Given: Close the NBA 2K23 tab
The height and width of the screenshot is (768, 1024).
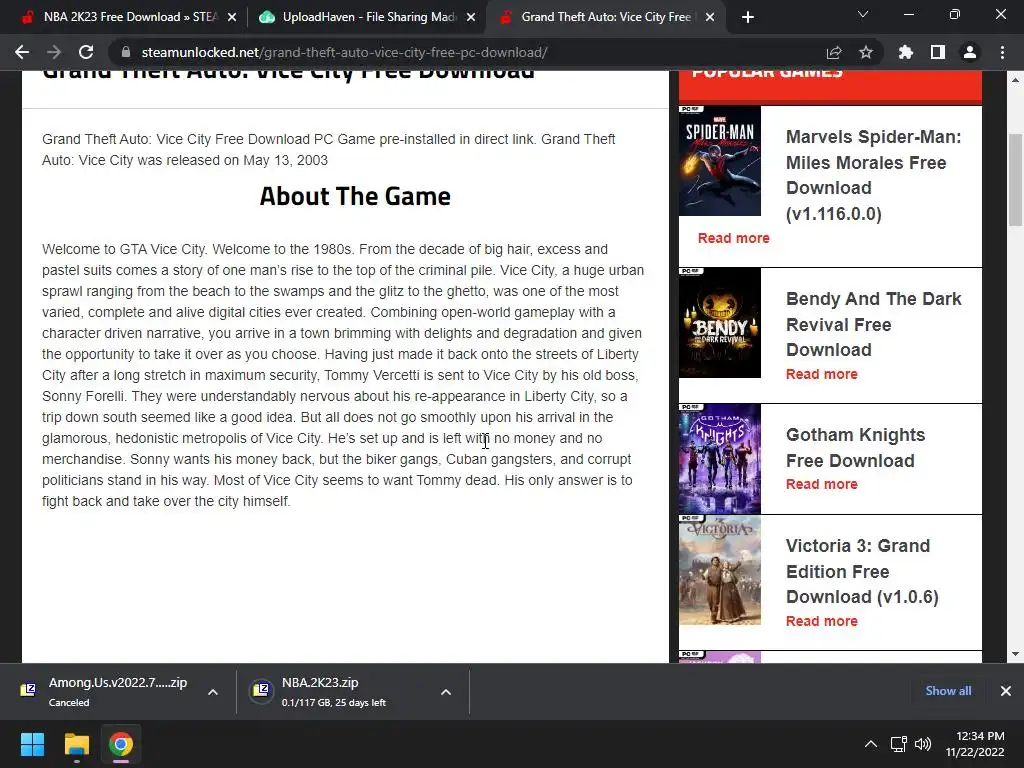Looking at the screenshot, I should tap(232, 18).
